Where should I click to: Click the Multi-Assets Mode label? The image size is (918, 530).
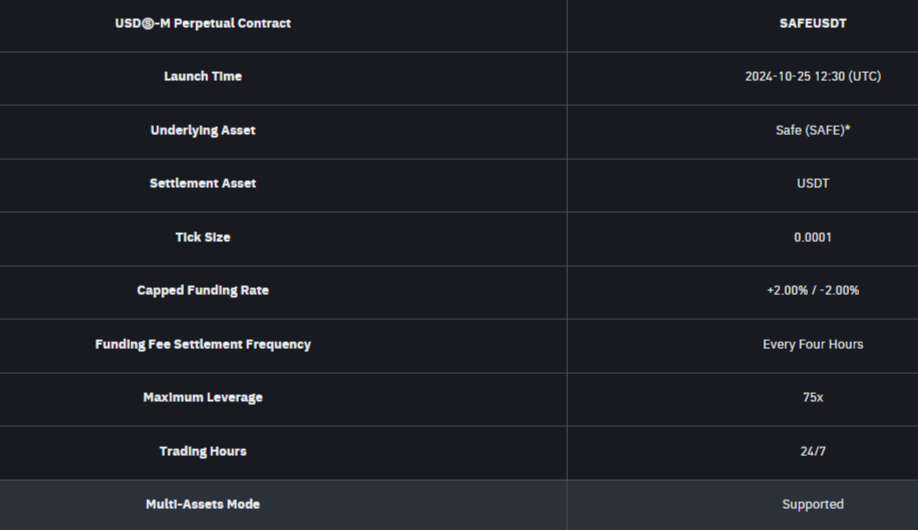coord(203,504)
